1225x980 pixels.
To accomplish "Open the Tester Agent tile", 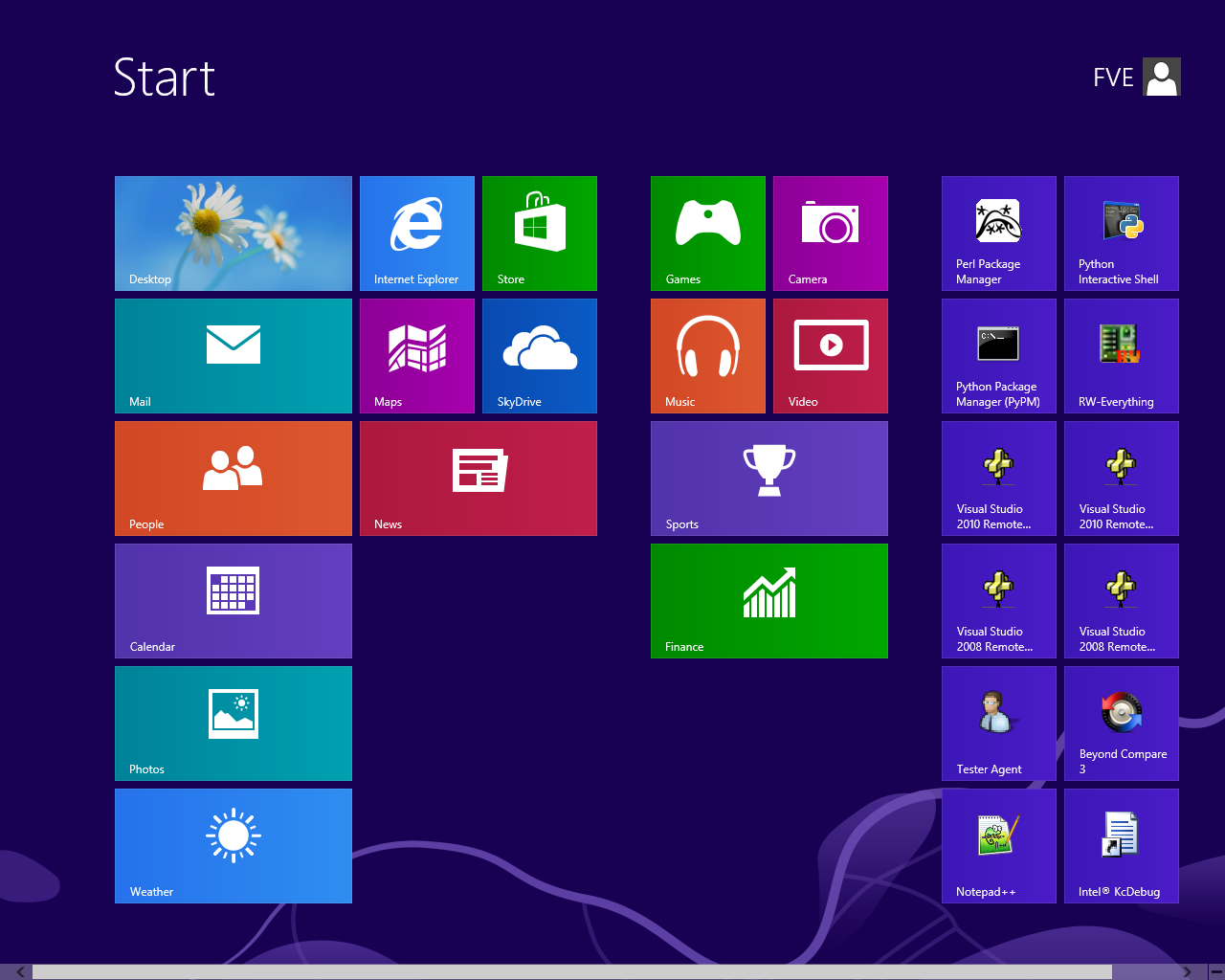I will click(999, 724).
